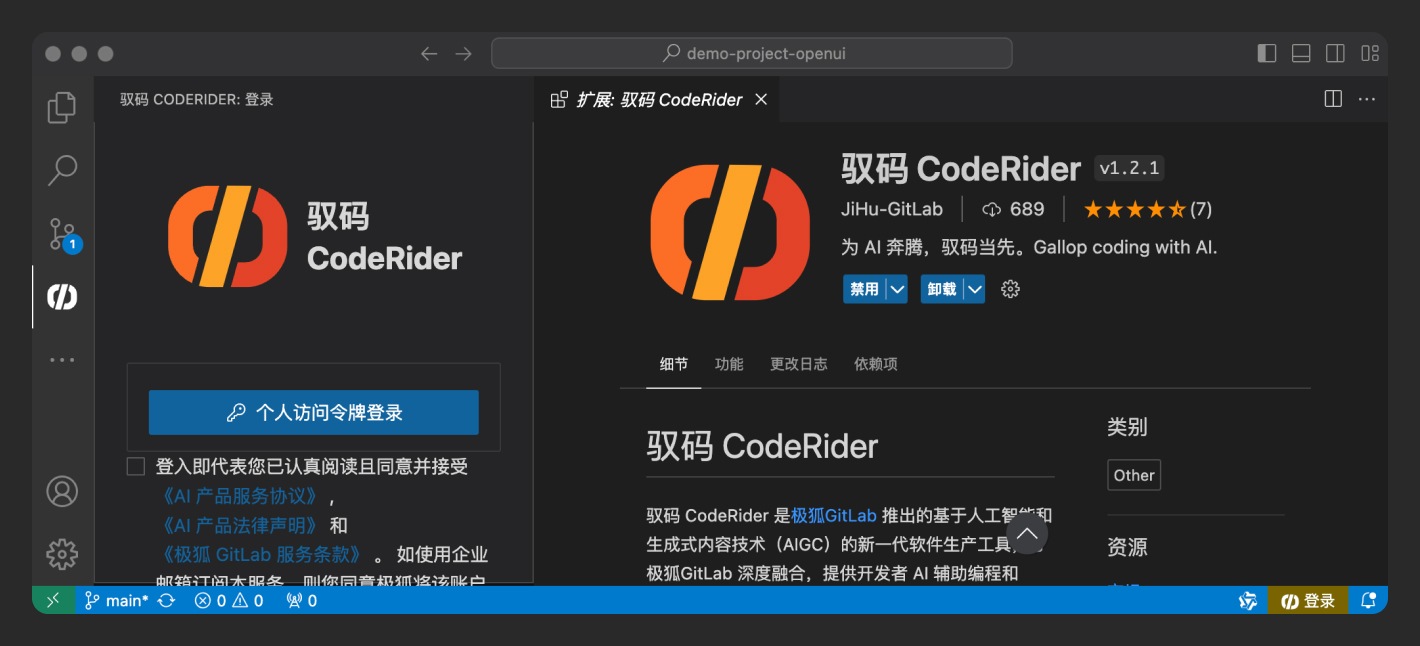Screen dimensions: 1420x646
Task: Open additional views ellipsis in activity bar
Action: (62, 360)
